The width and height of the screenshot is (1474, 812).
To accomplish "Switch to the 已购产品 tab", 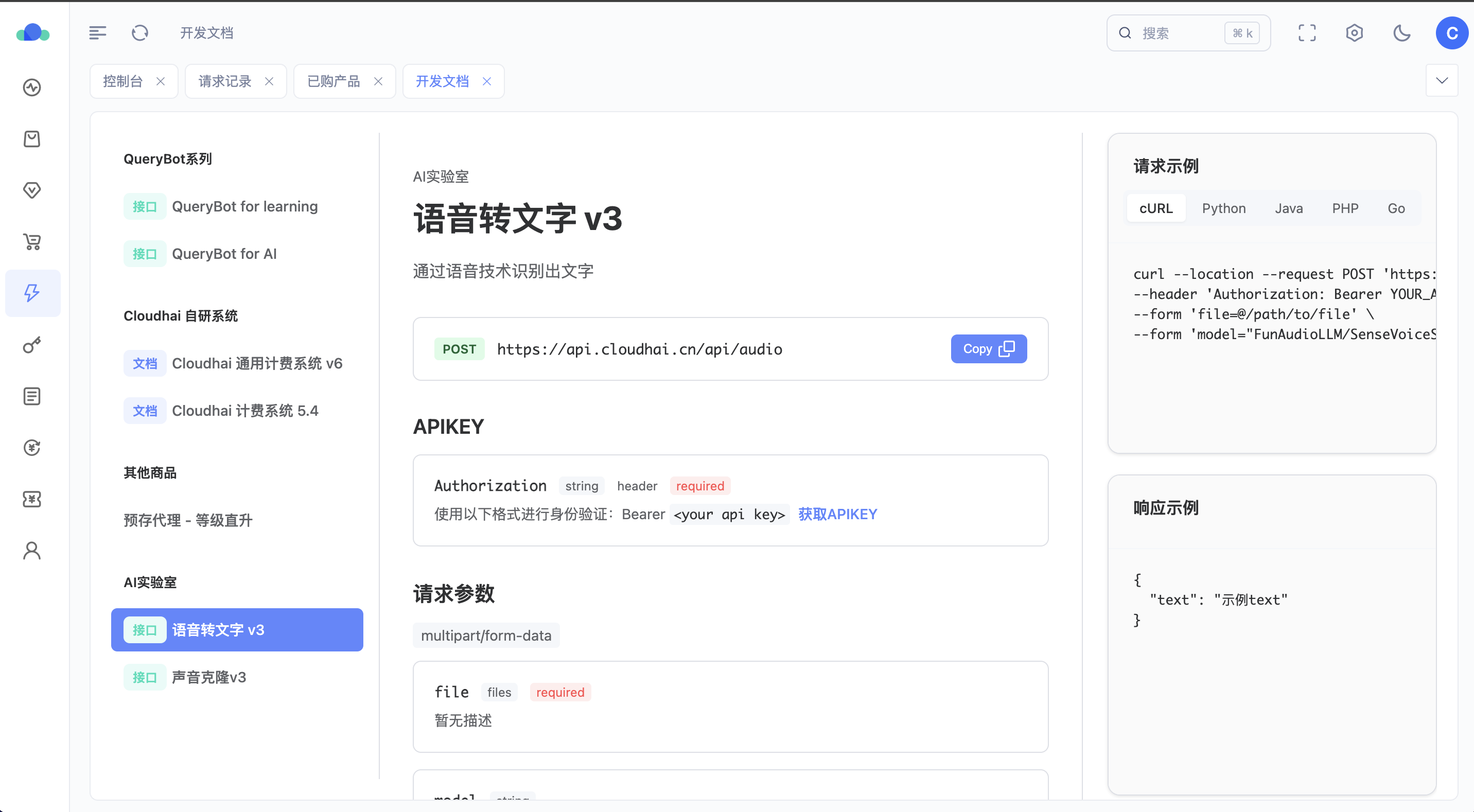I will (x=334, y=81).
